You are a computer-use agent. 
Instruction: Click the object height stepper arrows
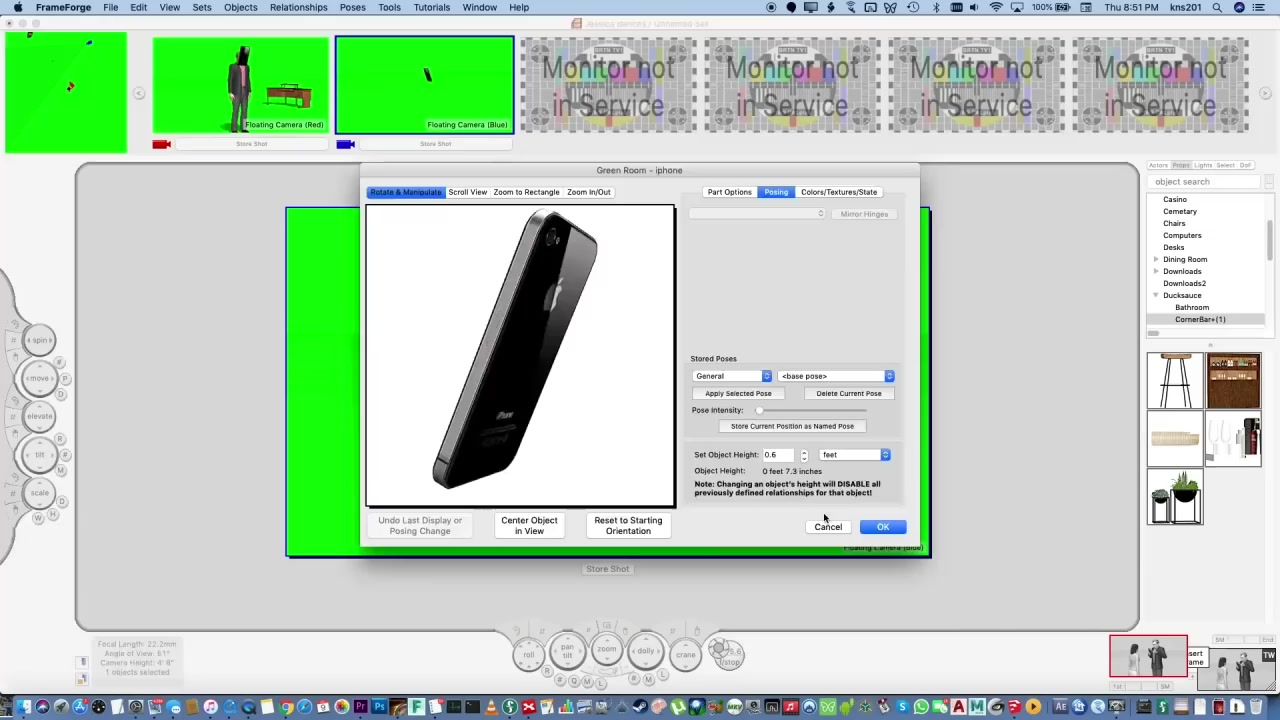804,455
